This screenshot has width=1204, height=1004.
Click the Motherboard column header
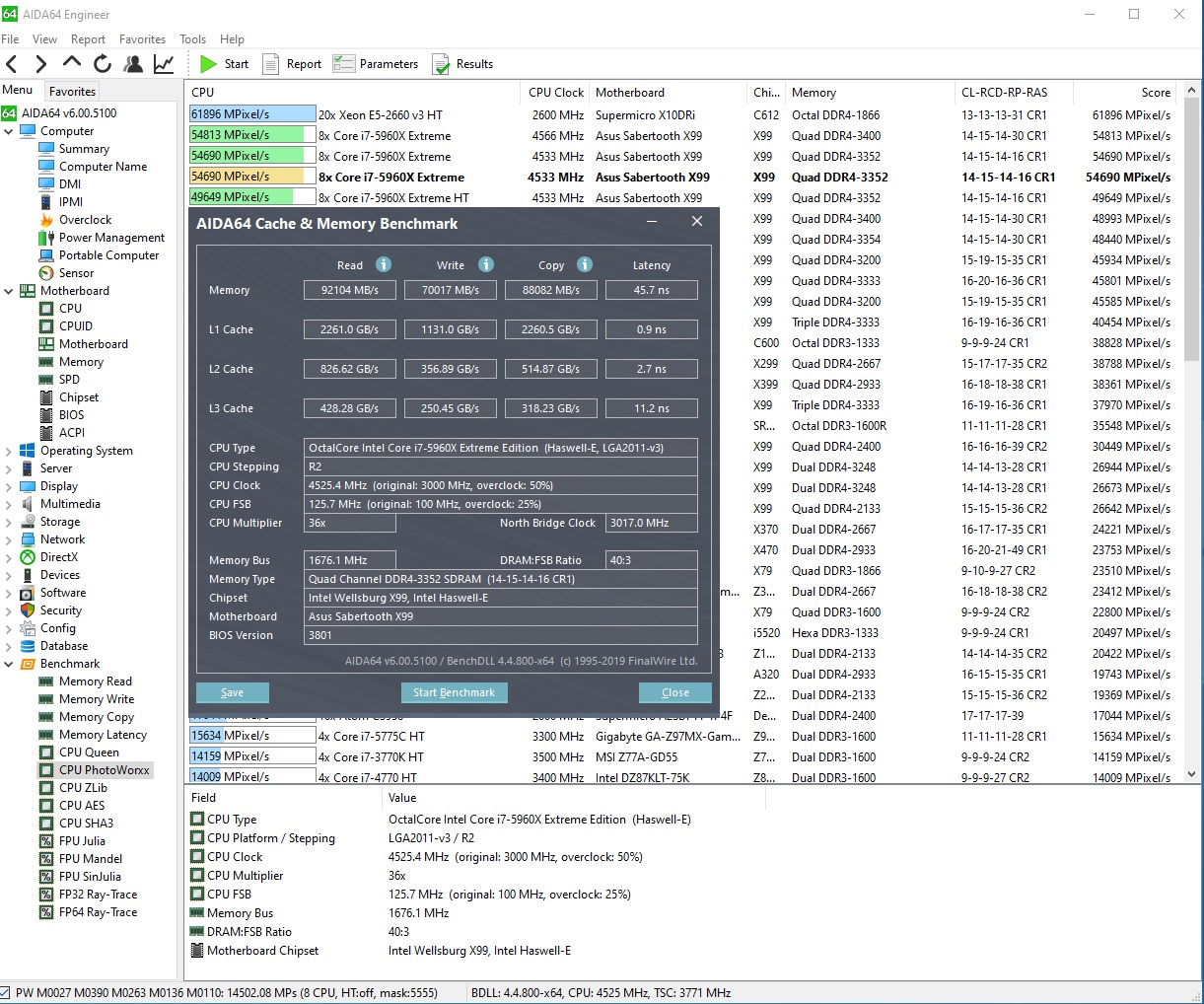click(668, 93)
